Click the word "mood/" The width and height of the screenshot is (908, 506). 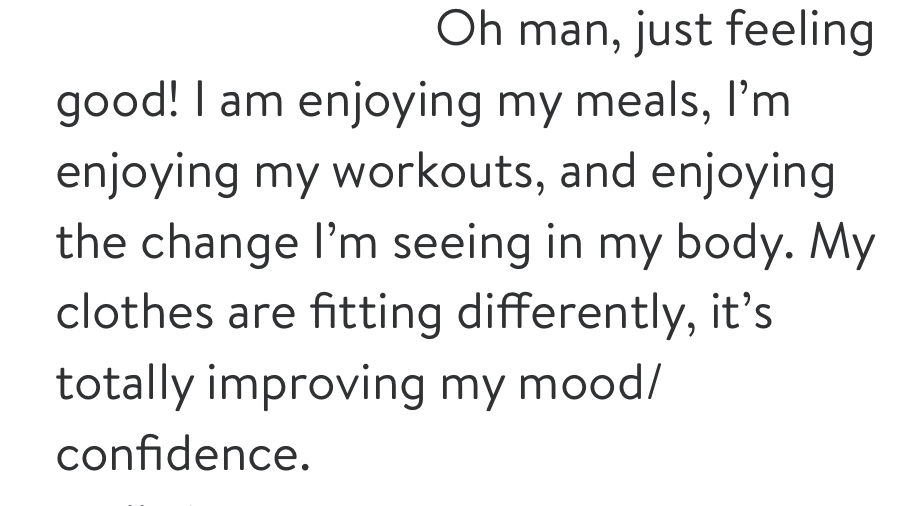click(x=588, y=384)
